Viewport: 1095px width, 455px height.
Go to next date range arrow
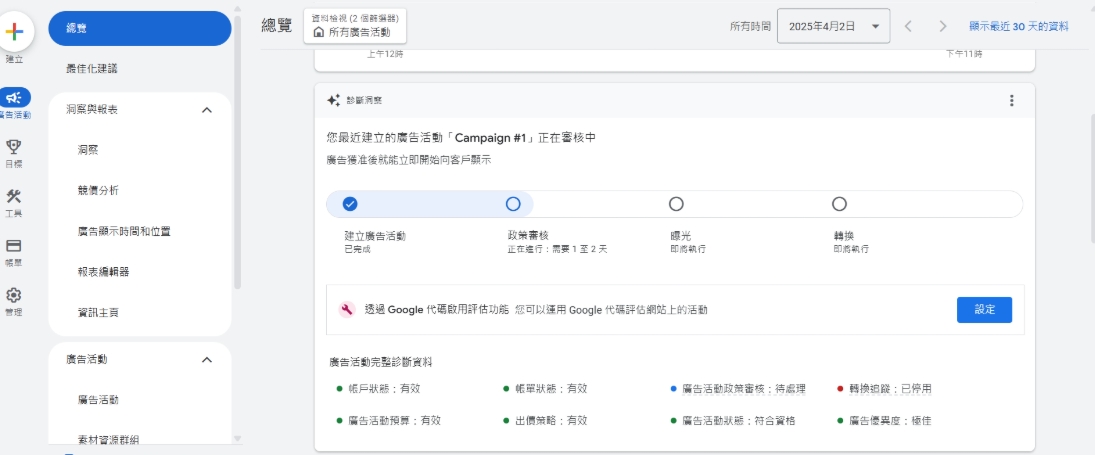point(943,27)
